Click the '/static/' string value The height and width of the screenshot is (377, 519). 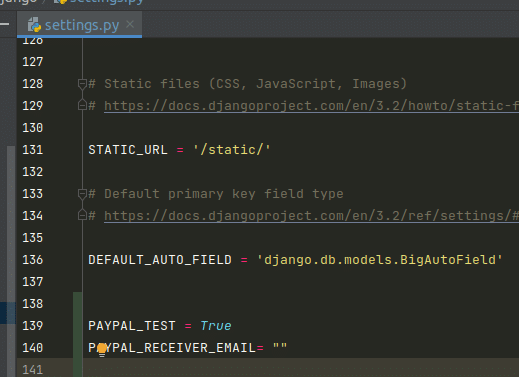click(232, 150)
